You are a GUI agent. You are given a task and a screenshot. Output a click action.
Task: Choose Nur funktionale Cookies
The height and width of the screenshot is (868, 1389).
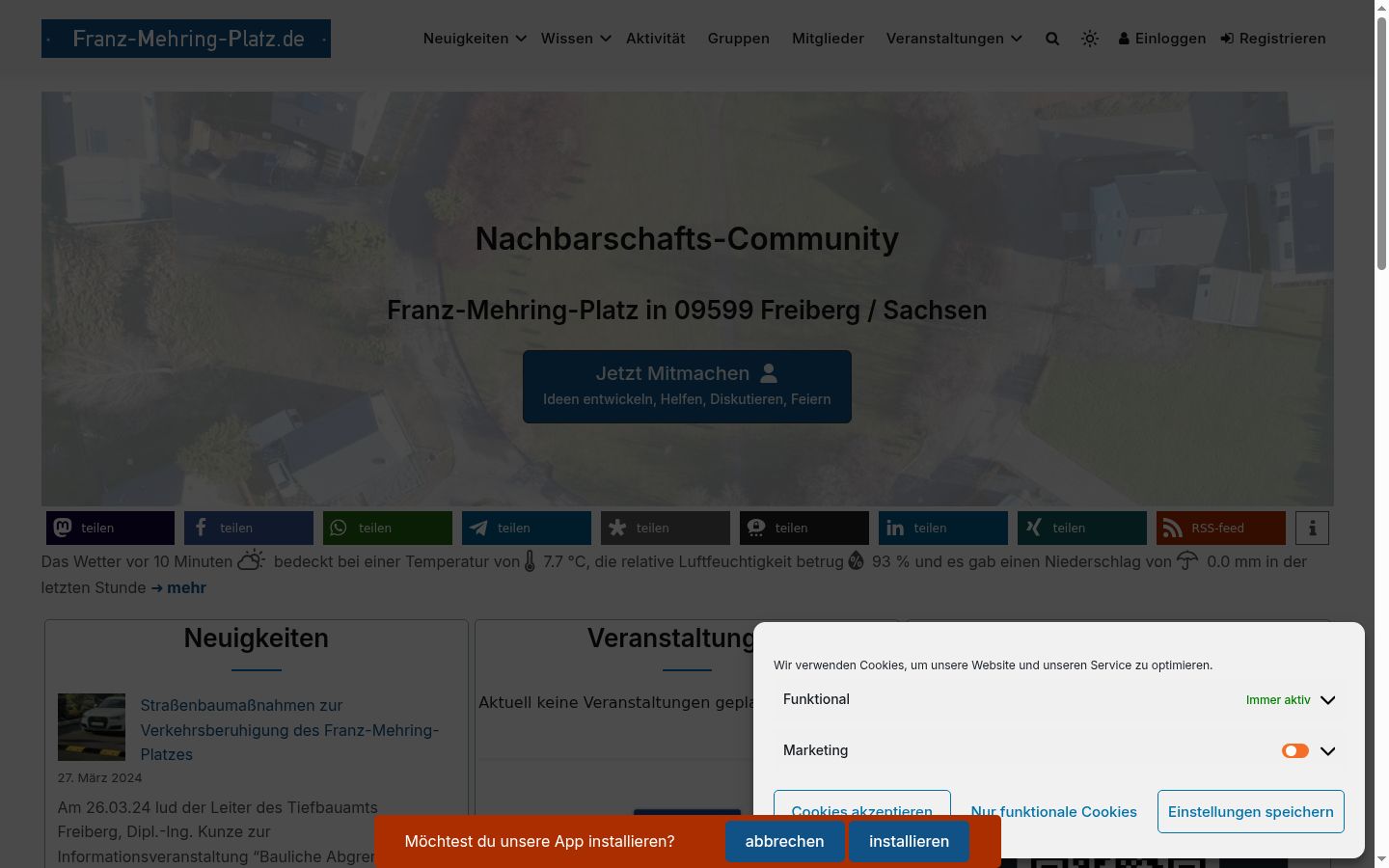[1054, 811]
